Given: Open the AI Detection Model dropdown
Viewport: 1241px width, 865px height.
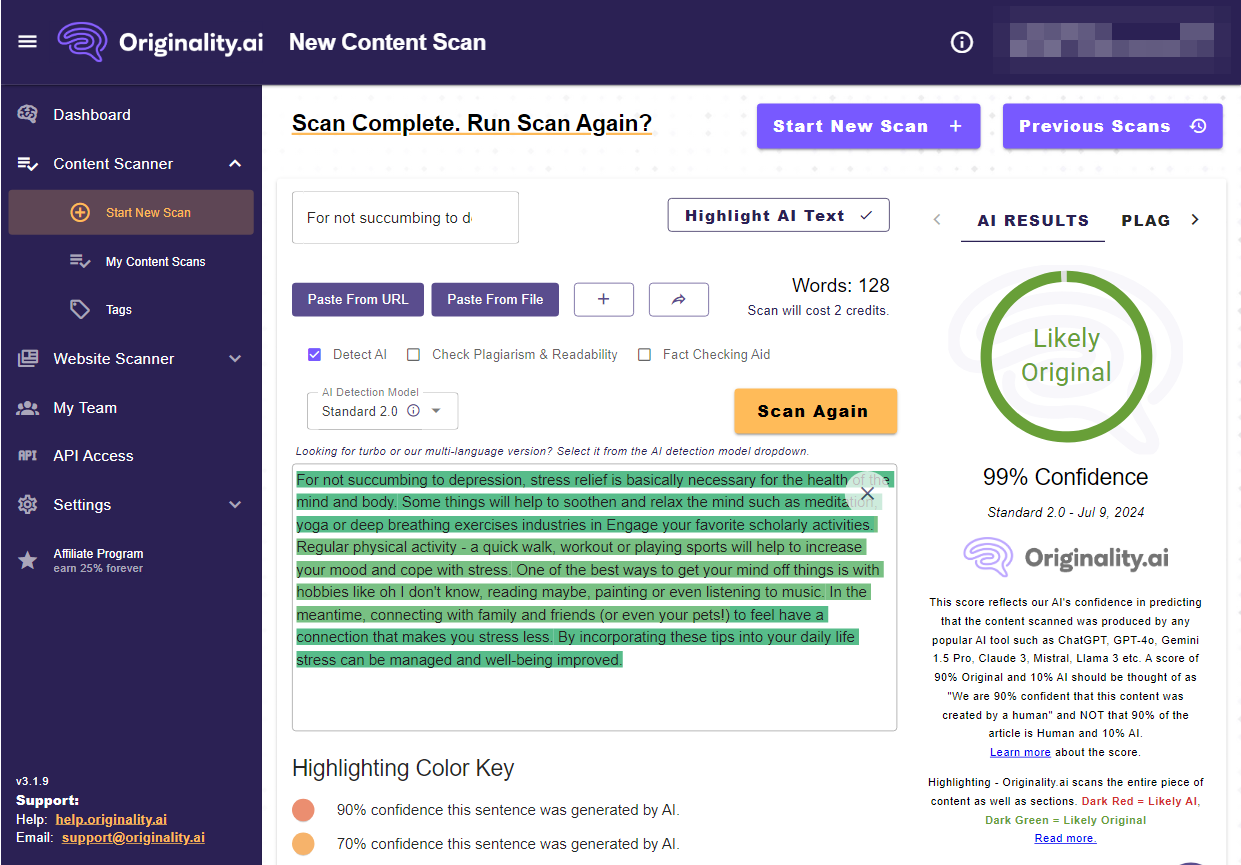Looking at the screenshot, I should pyautogui.click(x=436, y=411).
